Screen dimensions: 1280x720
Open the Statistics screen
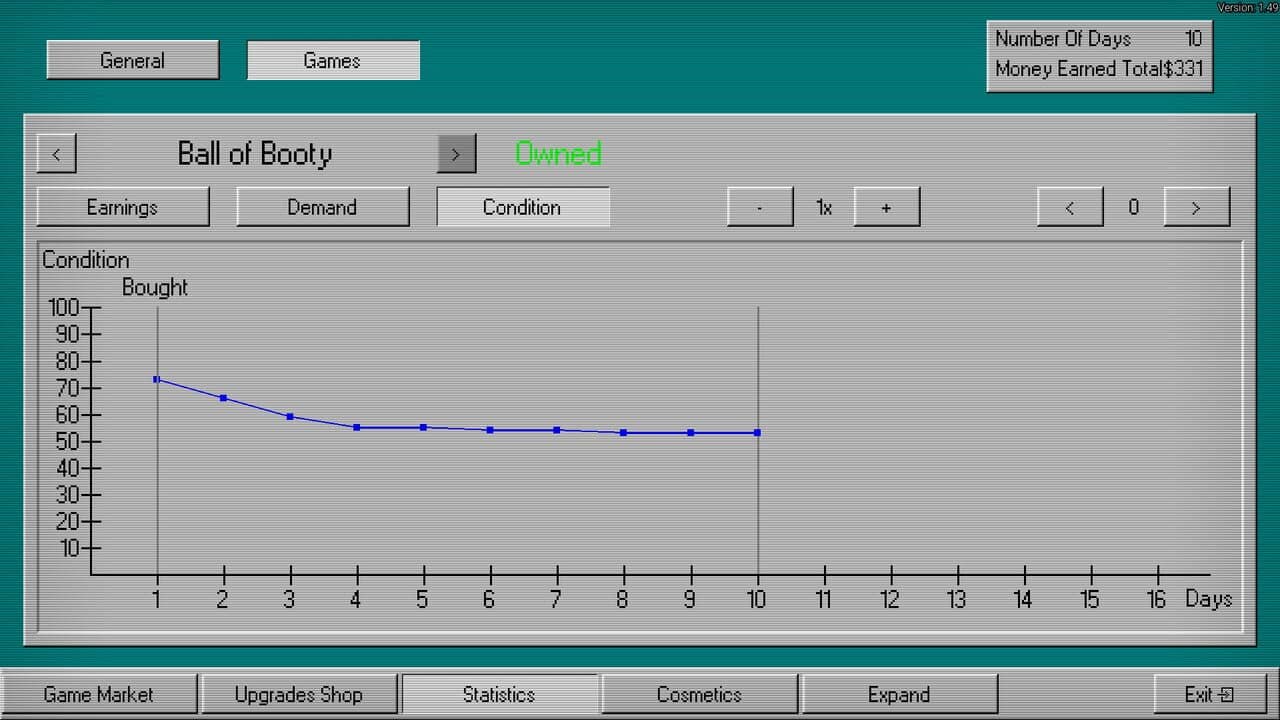coord(499,694)
